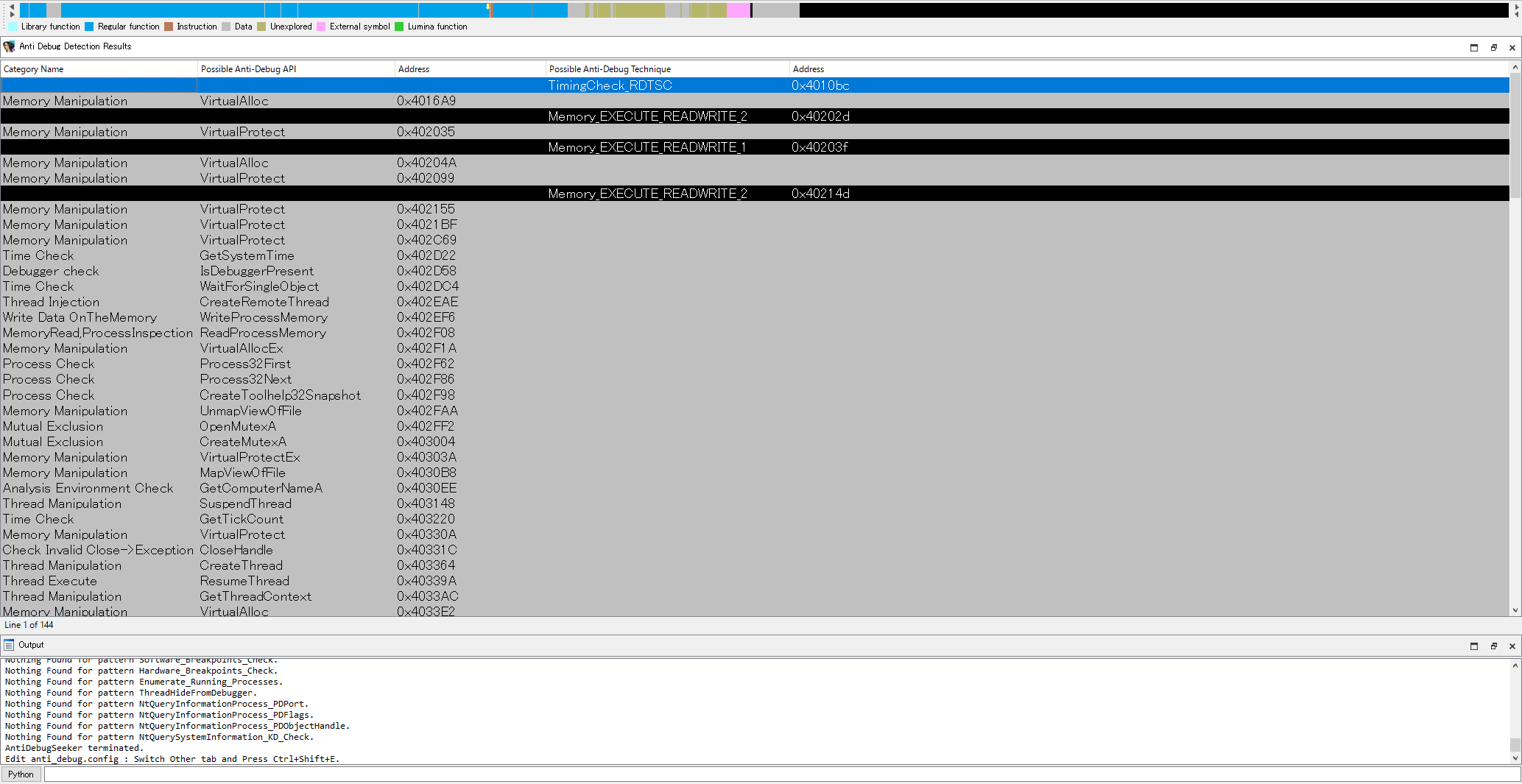
Task: Select the CreateToolhelp32Snapshot row
Action: (x=755, y=395)
